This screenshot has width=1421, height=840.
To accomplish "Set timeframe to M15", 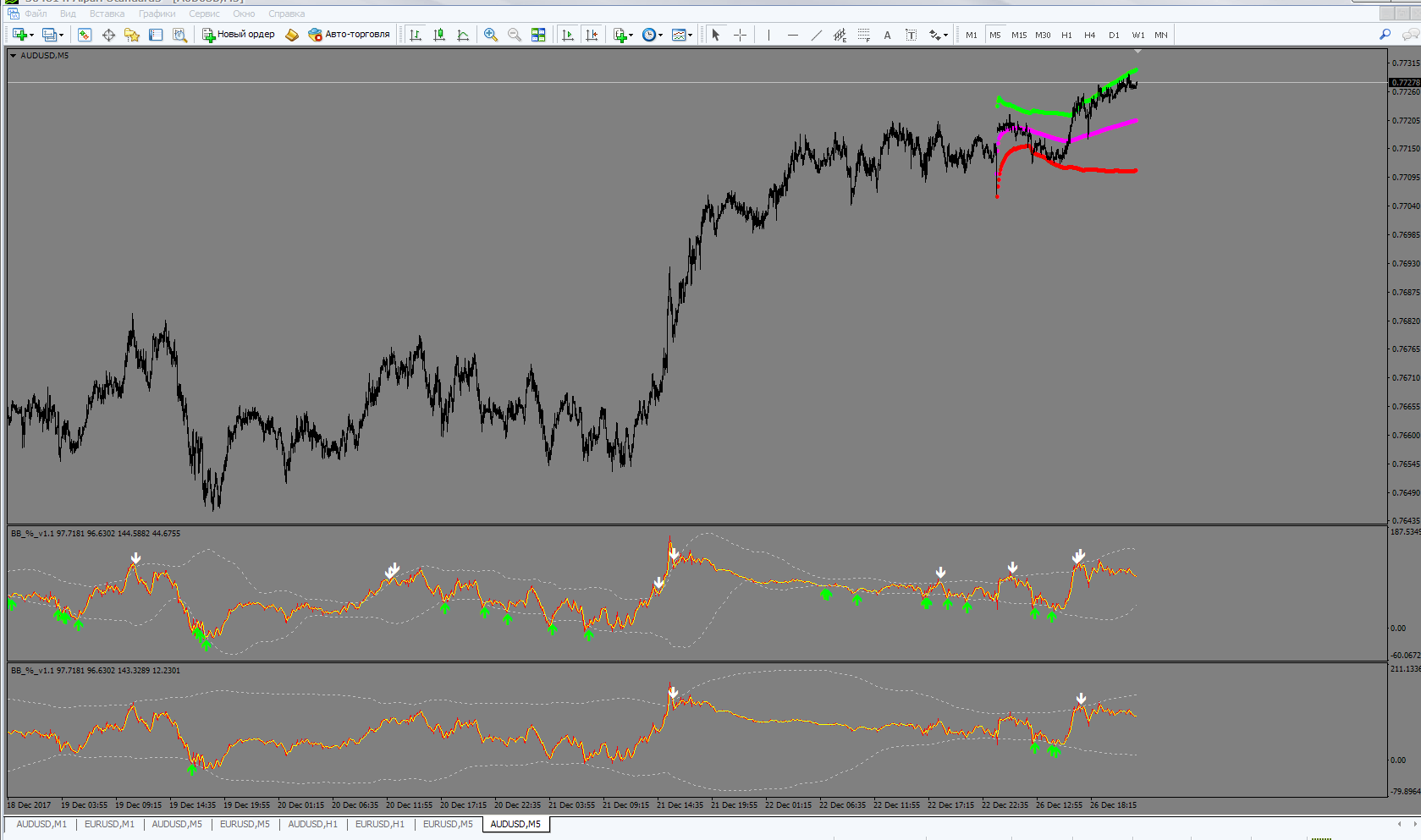I will click(x=1019, y=35).
